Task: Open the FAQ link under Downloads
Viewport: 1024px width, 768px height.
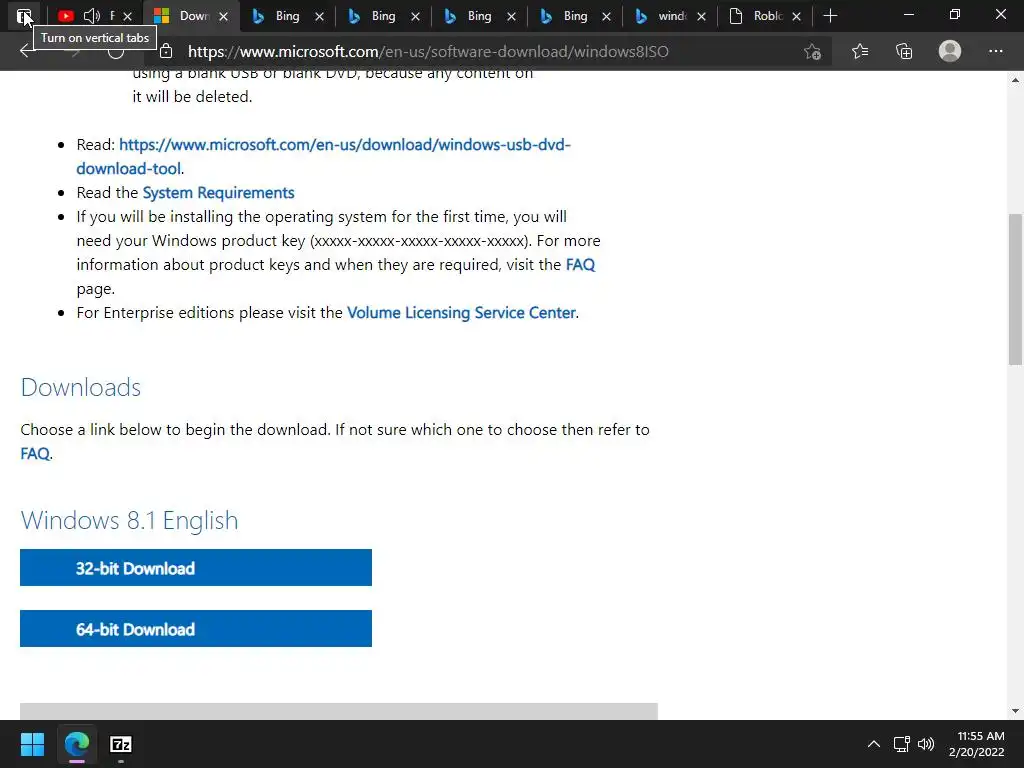Action: coord(35,454)
